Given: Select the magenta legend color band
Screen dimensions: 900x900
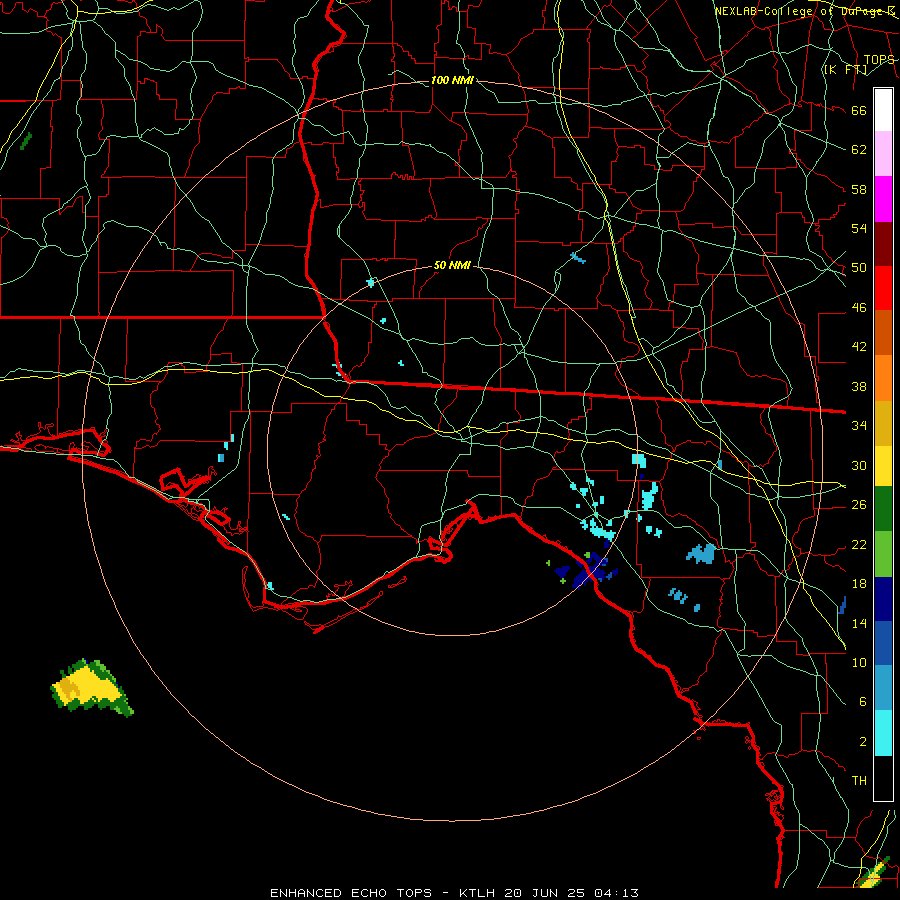Looking at the screenshot, I should [883, 199].
